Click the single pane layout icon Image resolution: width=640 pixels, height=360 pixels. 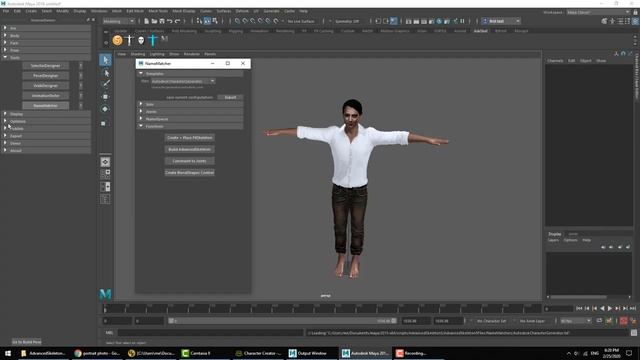(105, 162)
